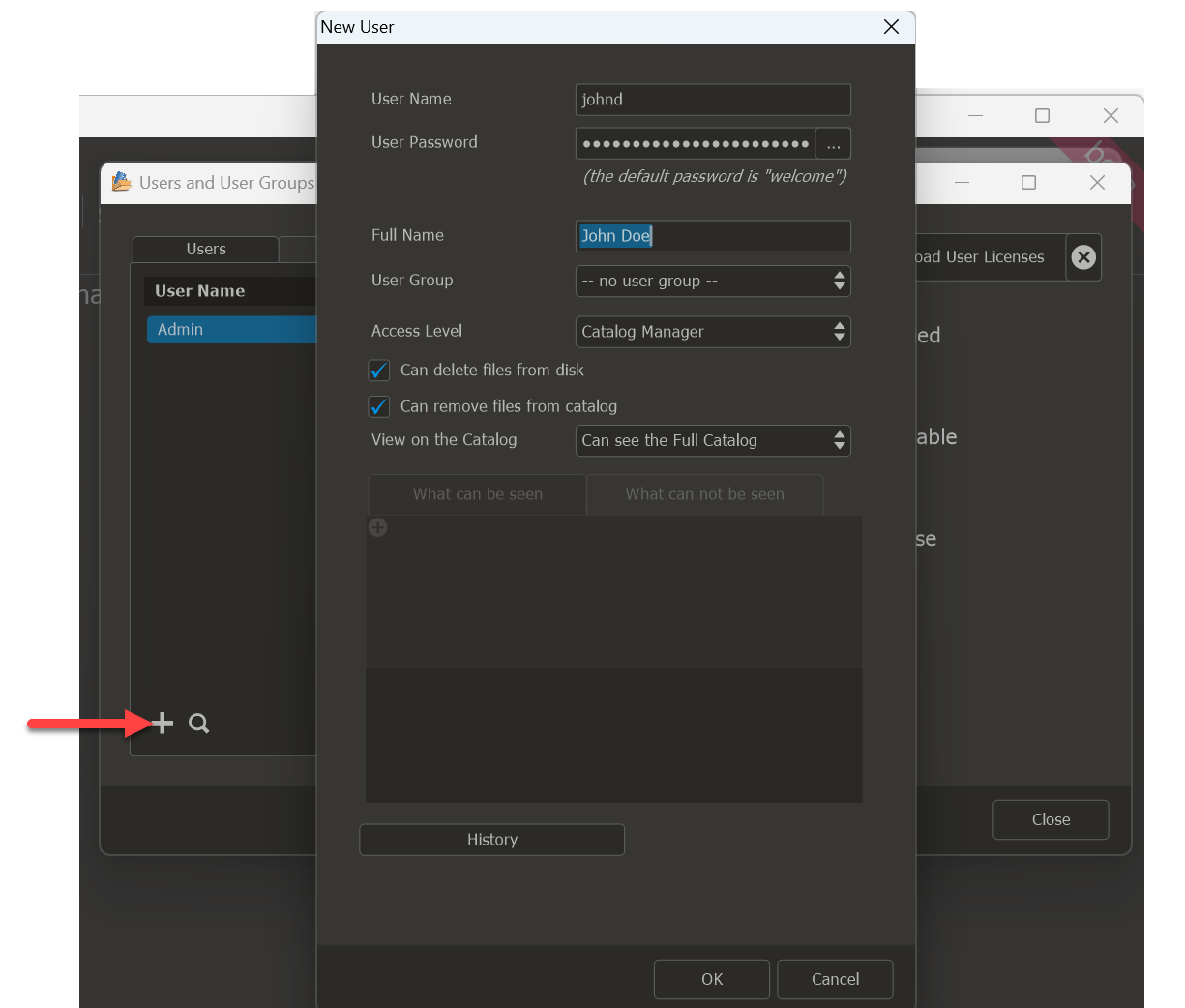
Task: Click the History button
Action: click(x=492, y=840)
